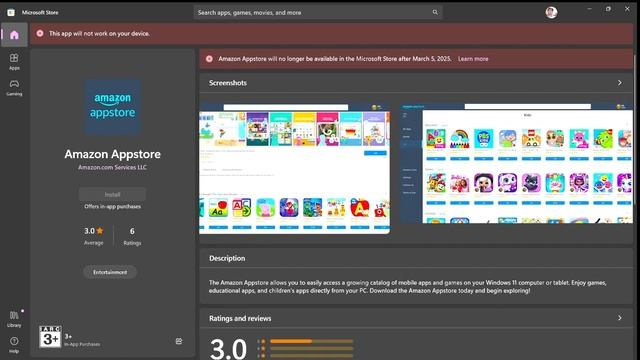Click the IARC 3+ age rating badge
Viewport: 640px width, 360px height.
pos(50,337)
